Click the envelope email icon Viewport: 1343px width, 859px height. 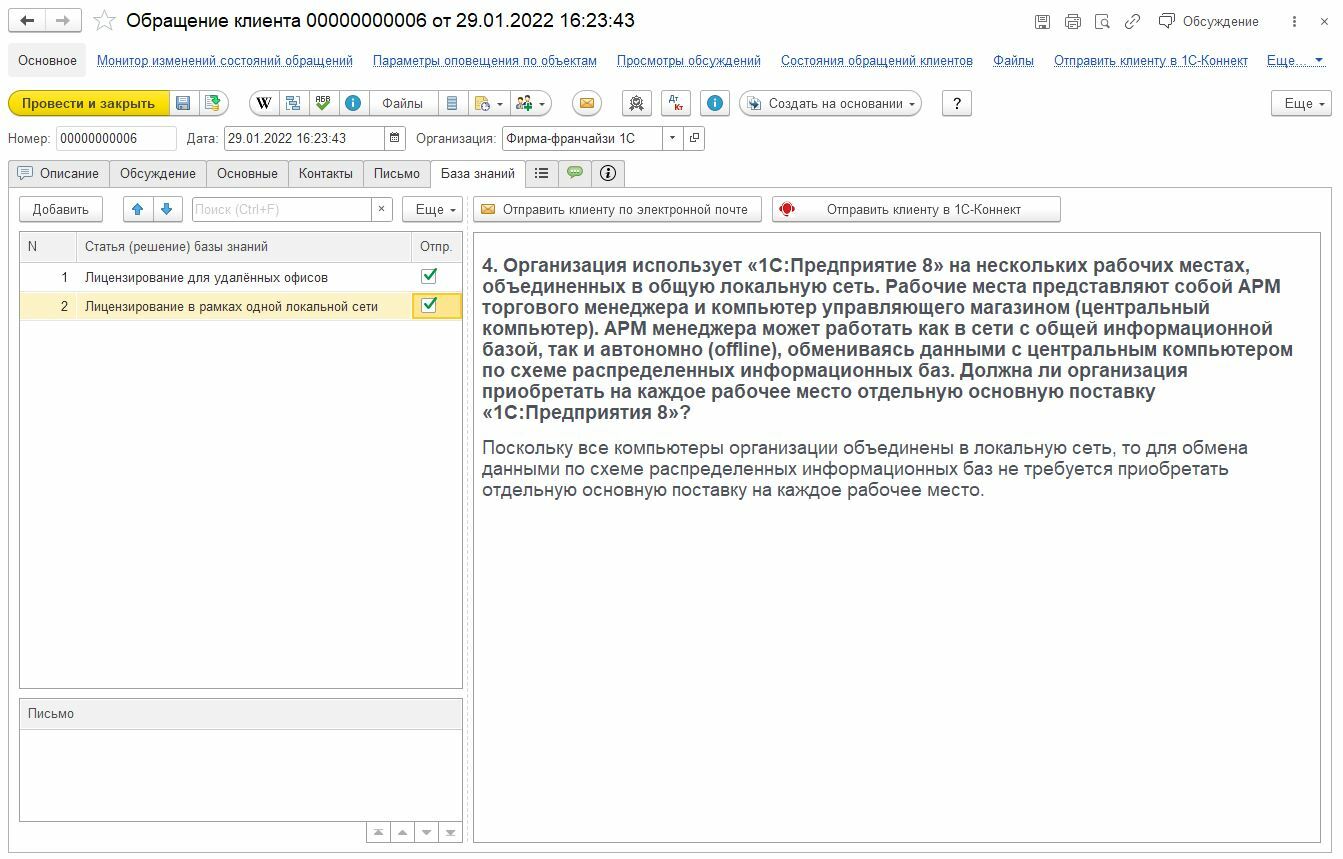[587, 103]
